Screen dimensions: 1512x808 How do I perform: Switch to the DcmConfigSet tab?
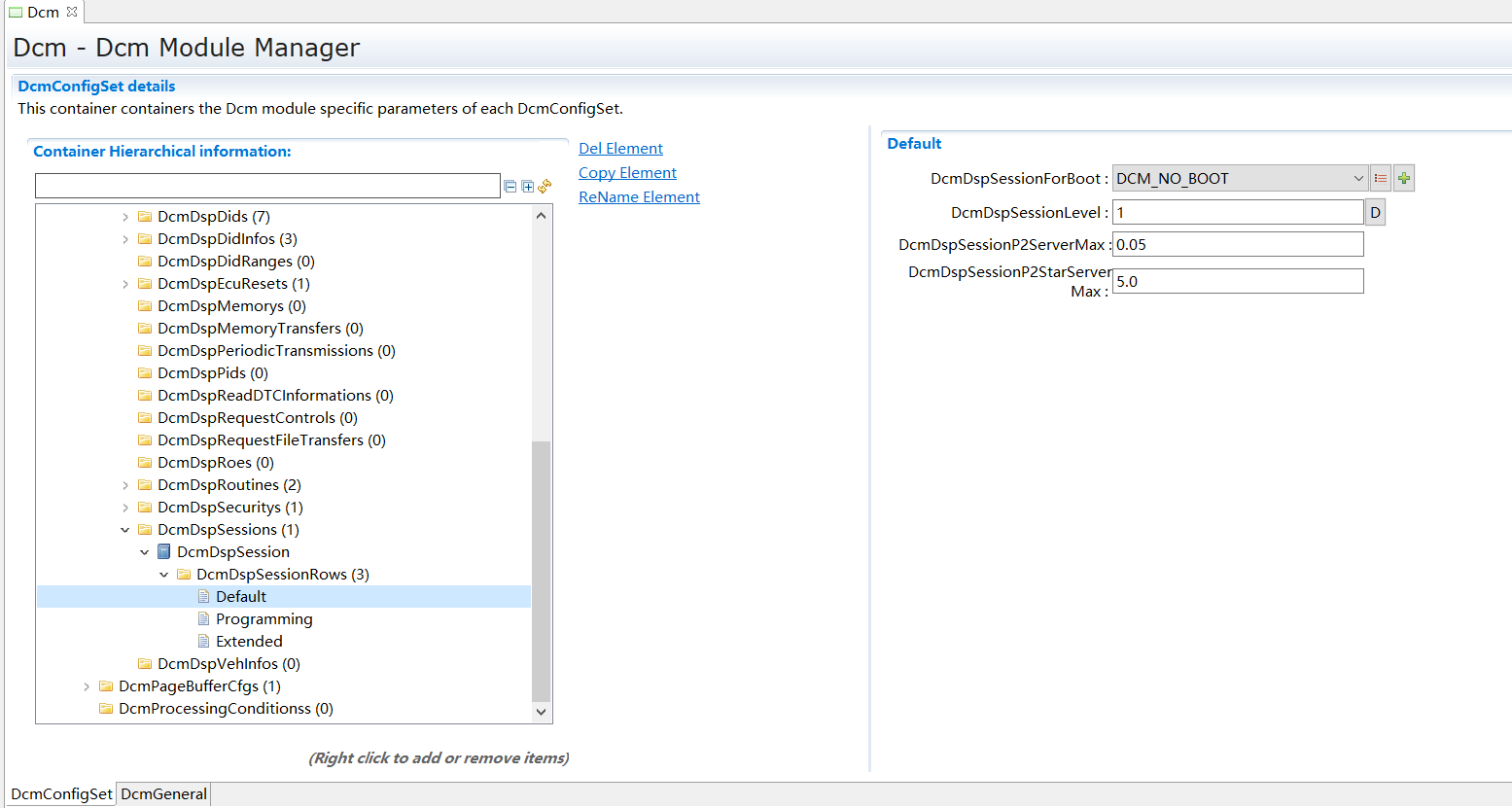click(61, 794)
